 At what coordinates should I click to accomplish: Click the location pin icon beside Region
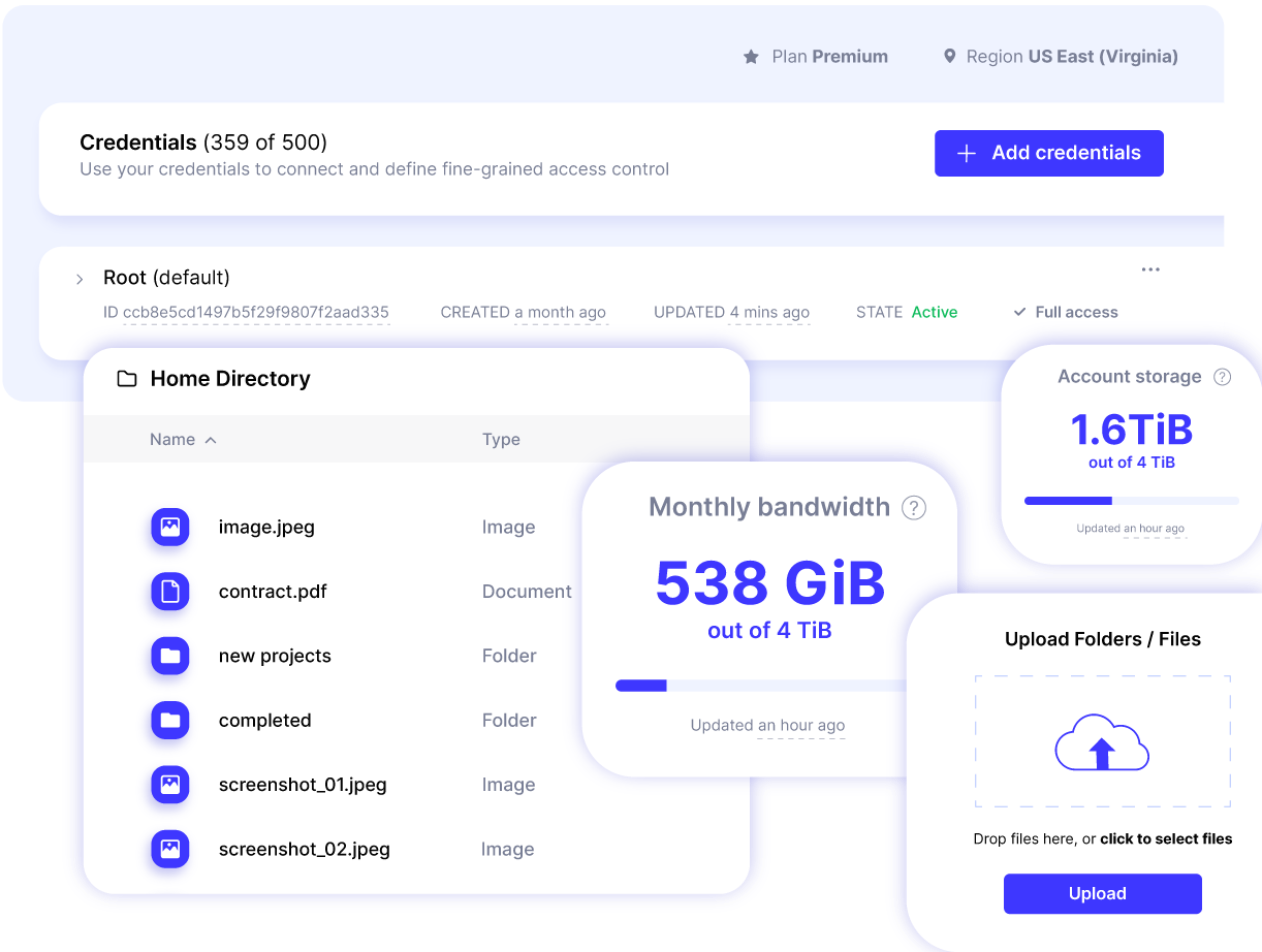point(950,56)
